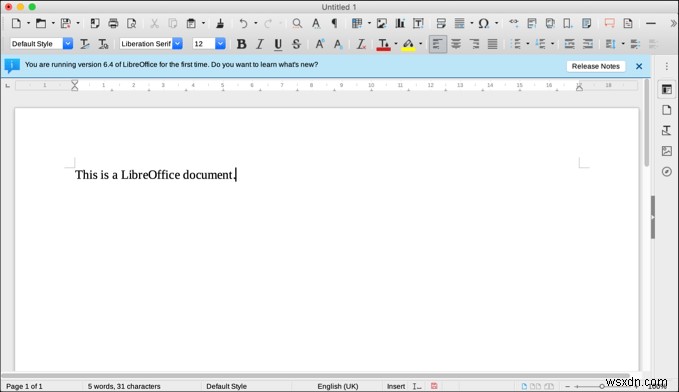Insert a comment with red speech bubble

610,23
